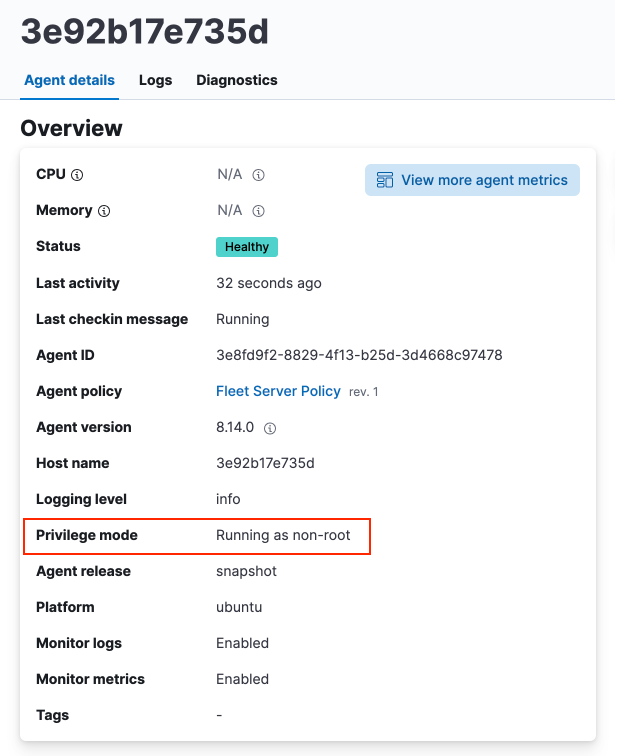Click the Healthy status badge

247,247
